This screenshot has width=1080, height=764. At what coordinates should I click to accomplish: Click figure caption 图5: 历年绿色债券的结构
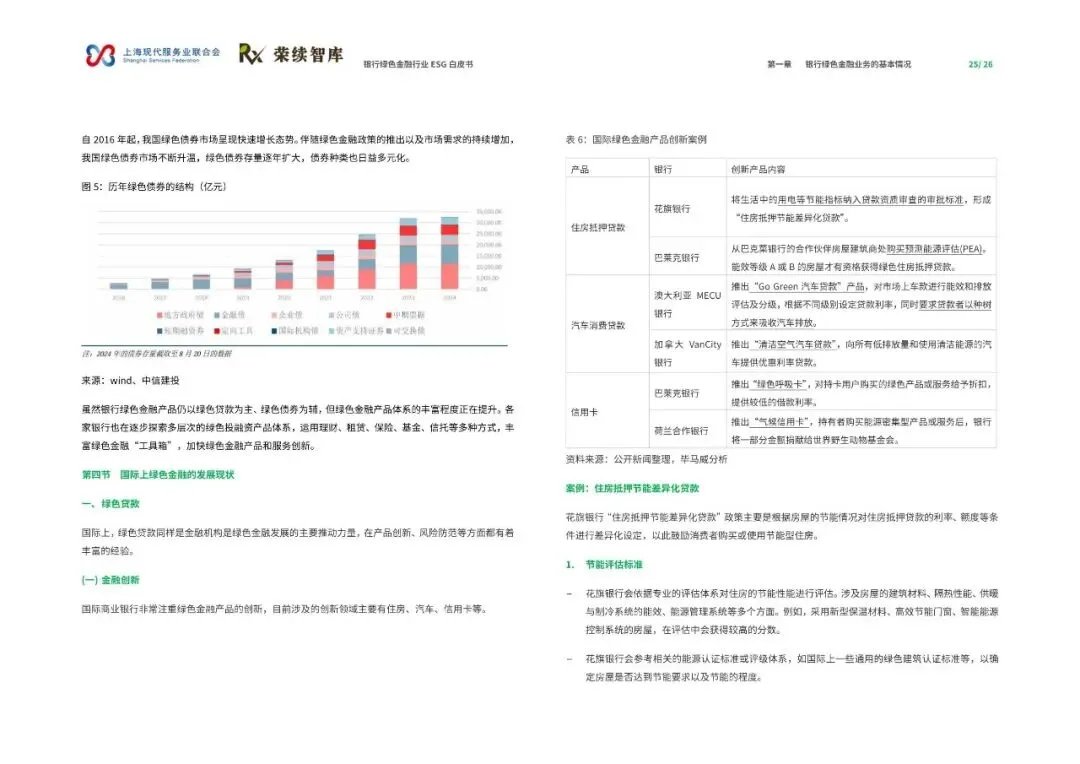coord(154,187)
